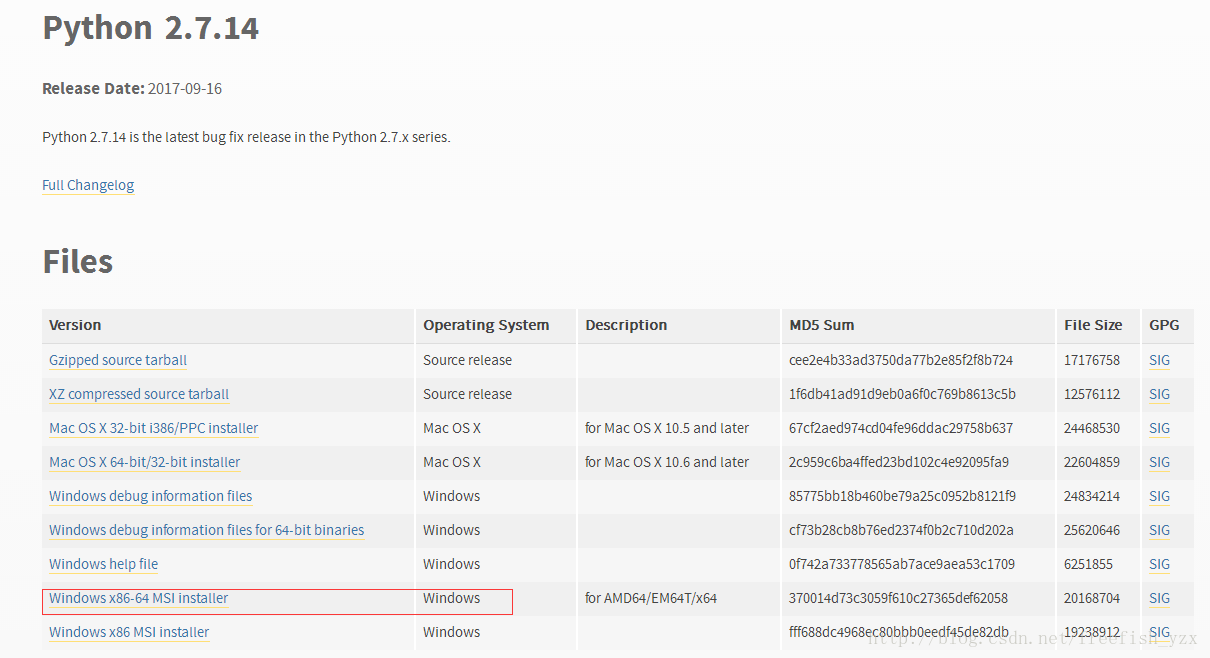Open SIG link in the 24834214 file size row
Image resolution: width=1210 pixels, height=658 pixels.
click(1159, 496)
